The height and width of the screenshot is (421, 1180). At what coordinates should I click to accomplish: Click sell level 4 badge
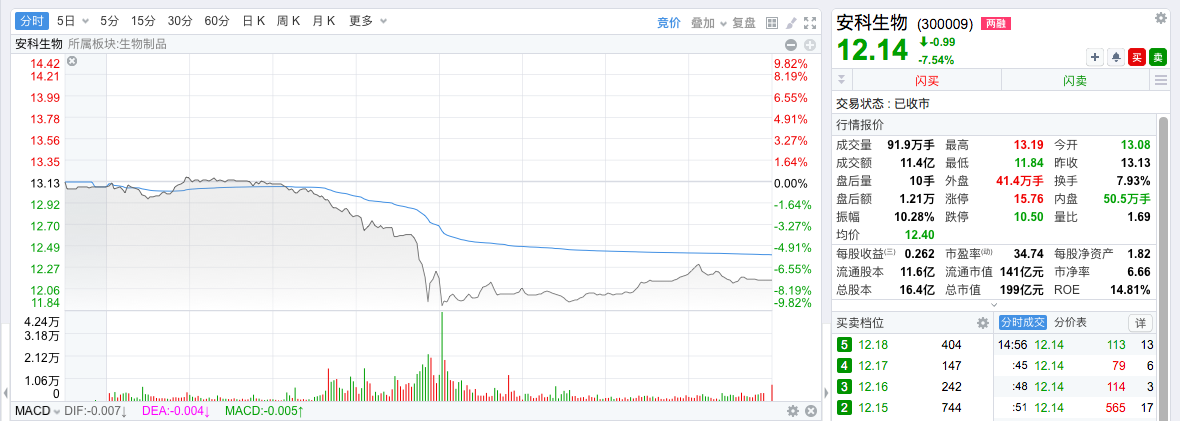pyautogui.click(x=844, y=367)
